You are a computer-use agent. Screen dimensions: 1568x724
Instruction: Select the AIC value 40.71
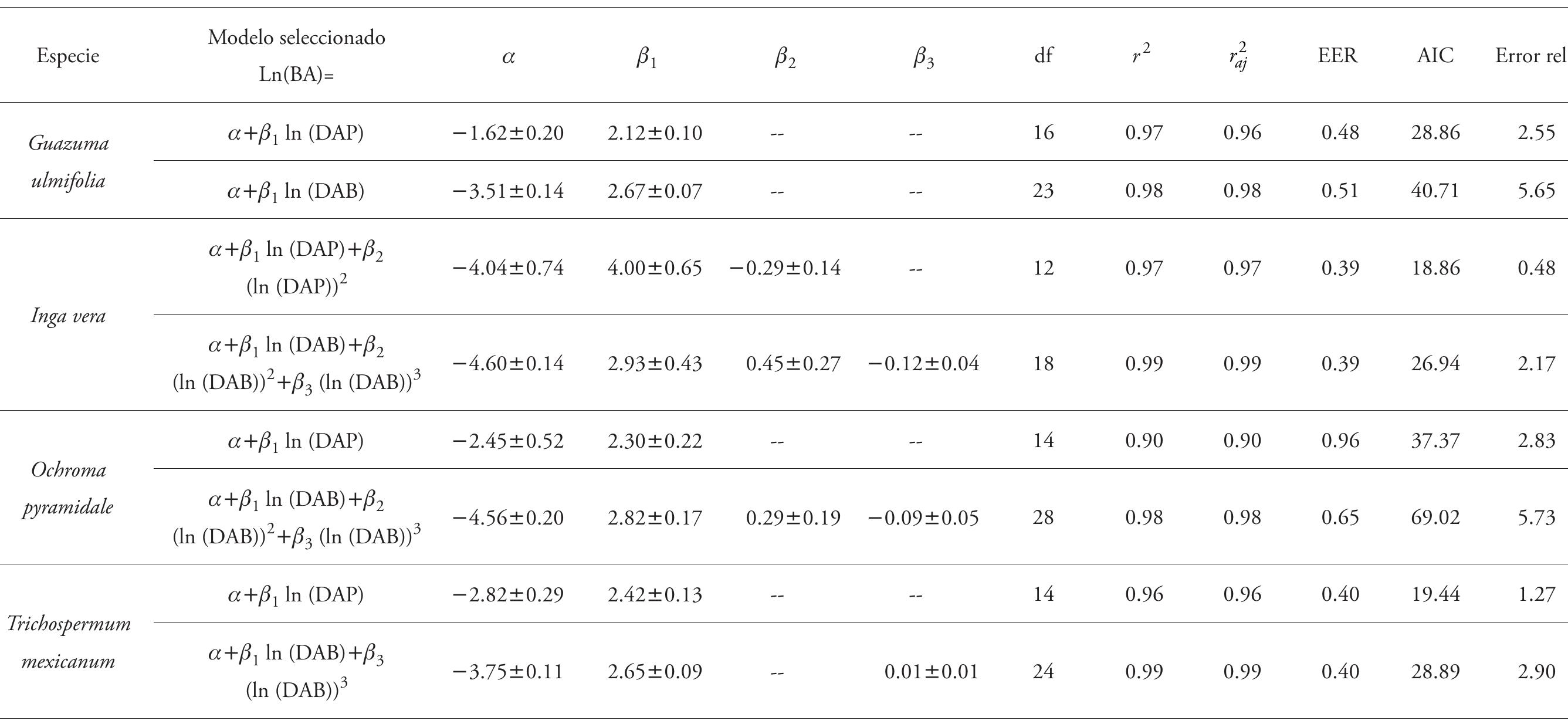pos(1435,191)
